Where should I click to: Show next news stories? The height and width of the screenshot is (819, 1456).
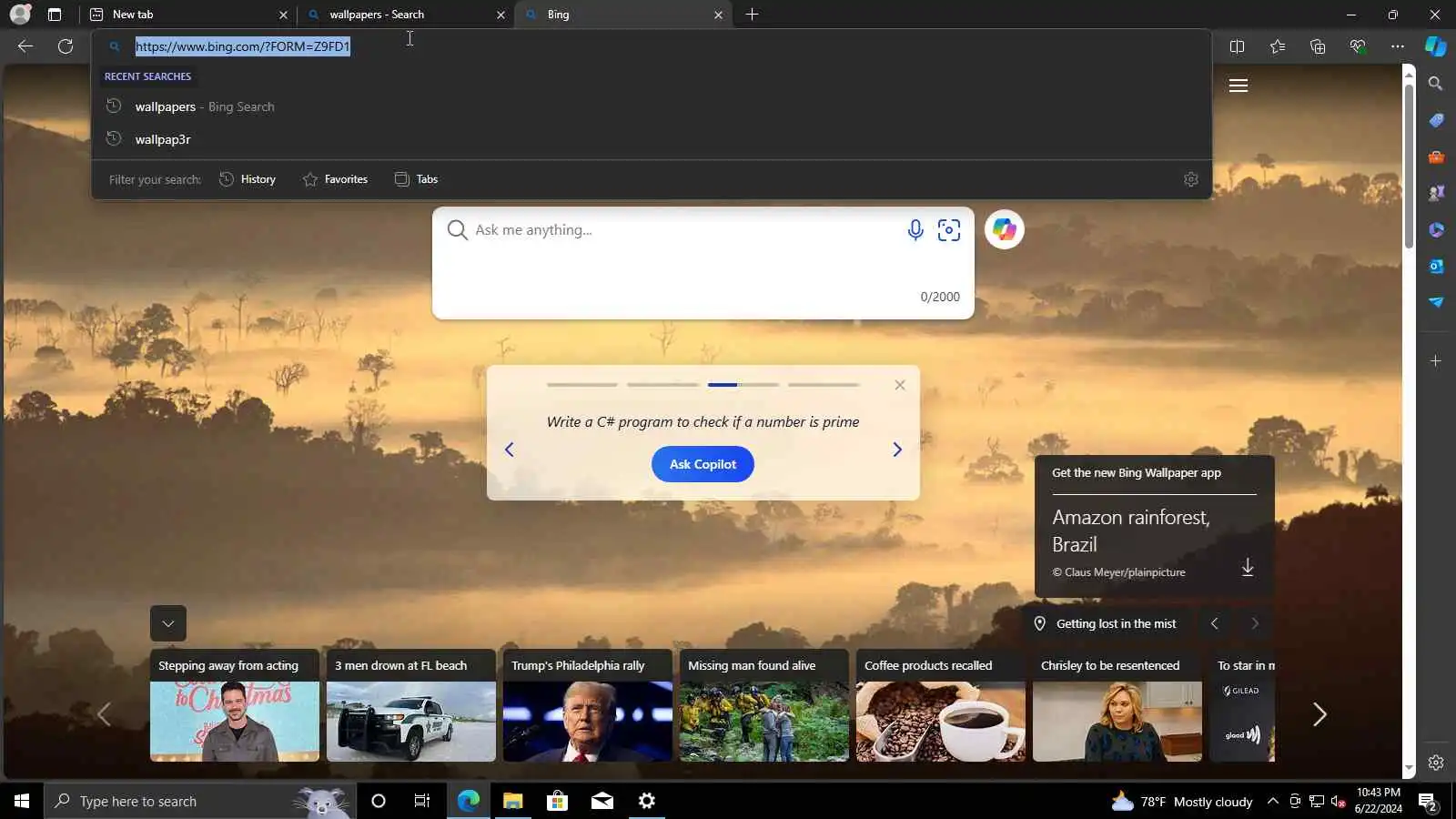(x=1319, y=714)
